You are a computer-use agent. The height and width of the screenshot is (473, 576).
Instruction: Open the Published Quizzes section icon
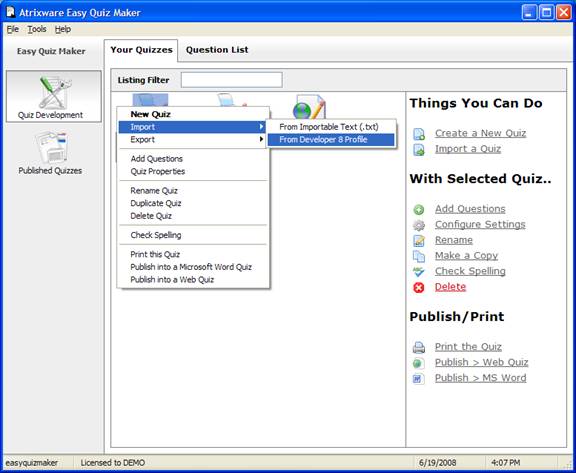point(51,147)
